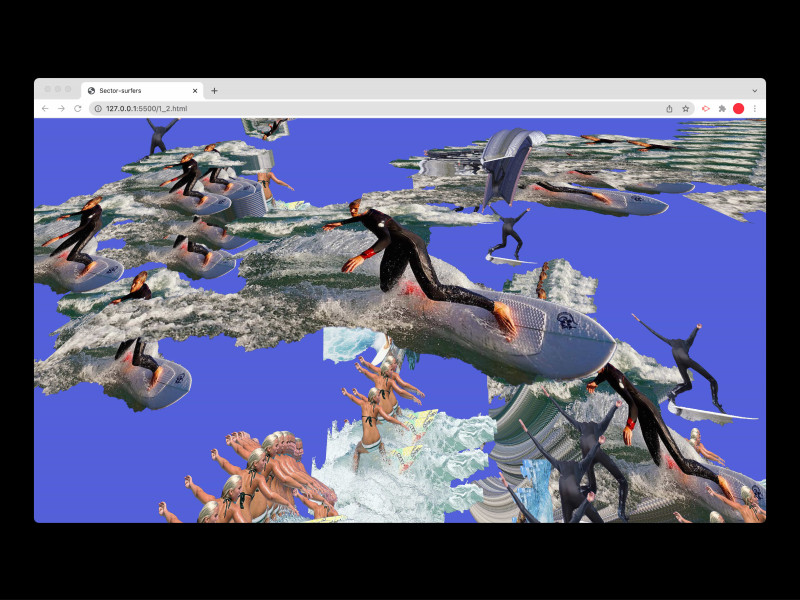Open the Extensions puzzle-piece menu
Viewport: 800px width, 600px height.
coord(722,108)
